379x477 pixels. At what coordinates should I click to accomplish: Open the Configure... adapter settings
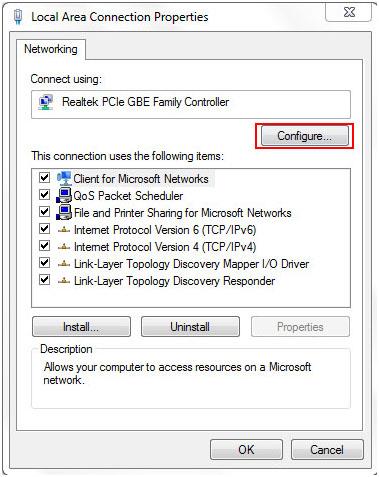click(304, 136)
